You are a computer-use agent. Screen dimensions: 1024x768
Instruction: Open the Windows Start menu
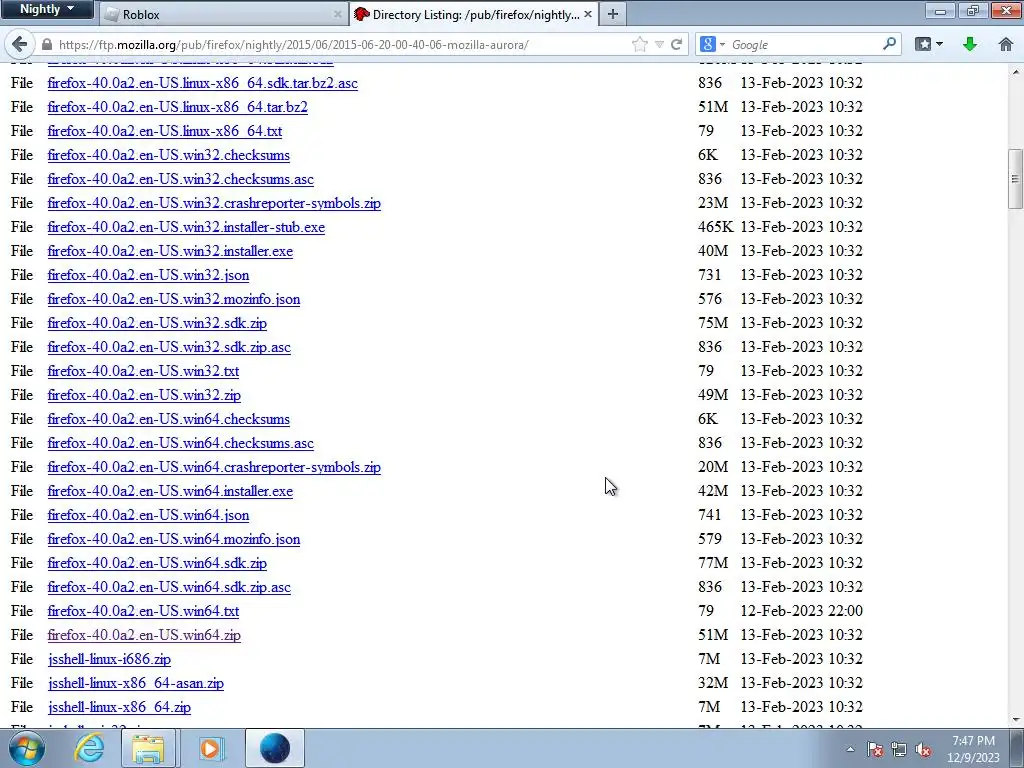click(26, 748)
